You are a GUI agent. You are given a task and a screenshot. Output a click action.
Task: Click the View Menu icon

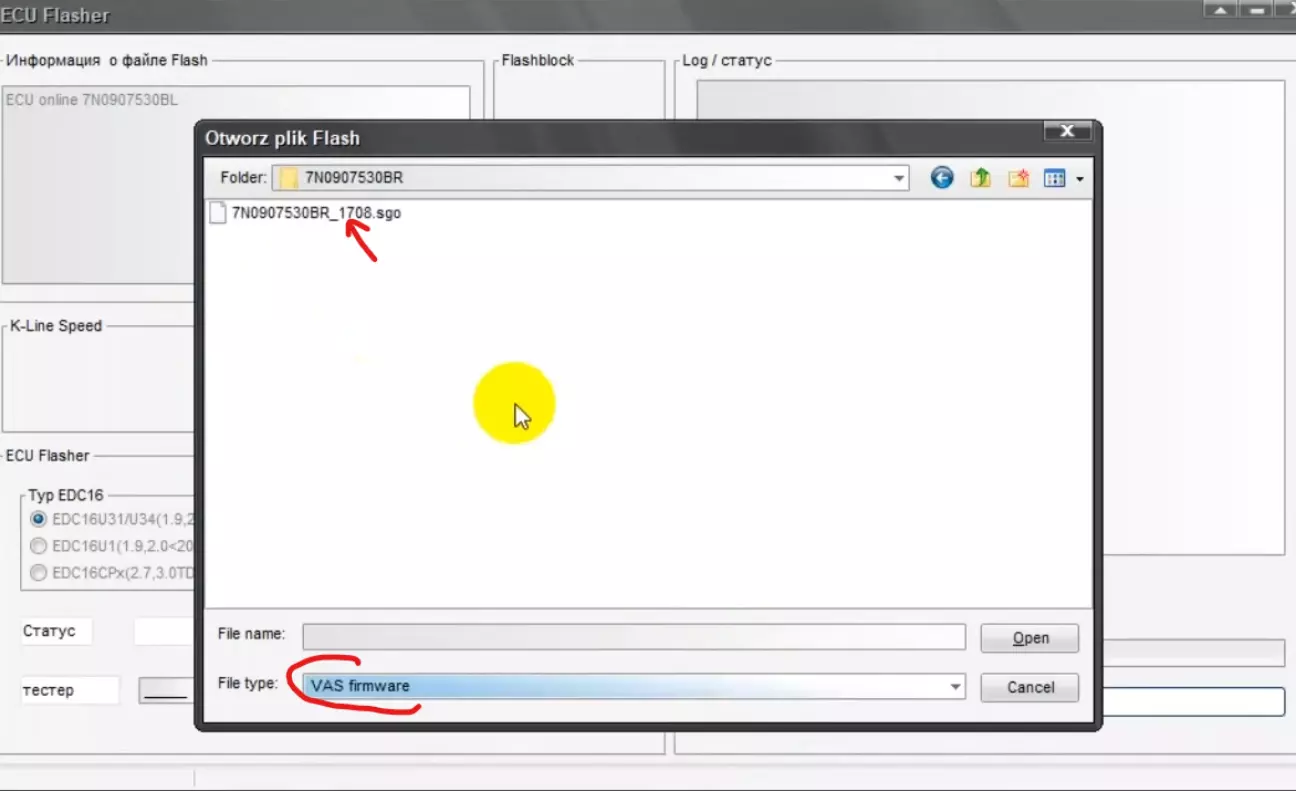click(1054, 178)
